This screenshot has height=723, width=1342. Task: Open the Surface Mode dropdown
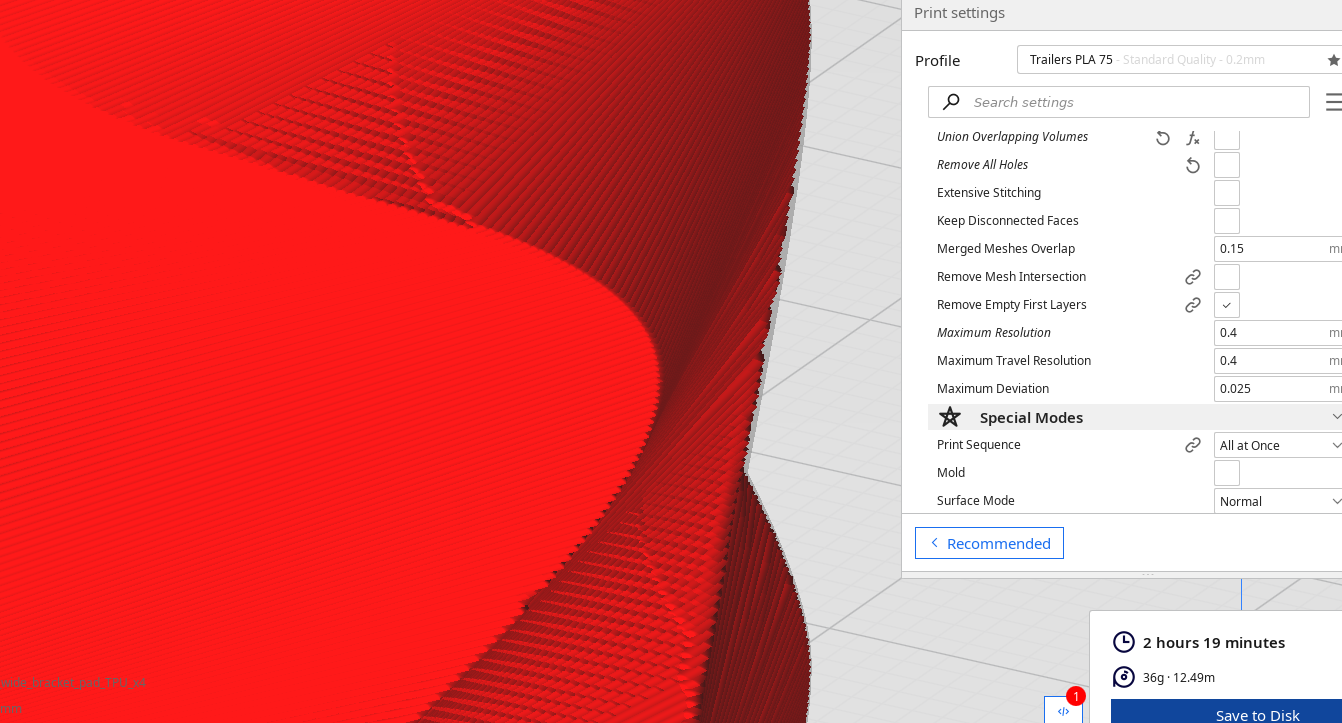[x=1278, y=500]
